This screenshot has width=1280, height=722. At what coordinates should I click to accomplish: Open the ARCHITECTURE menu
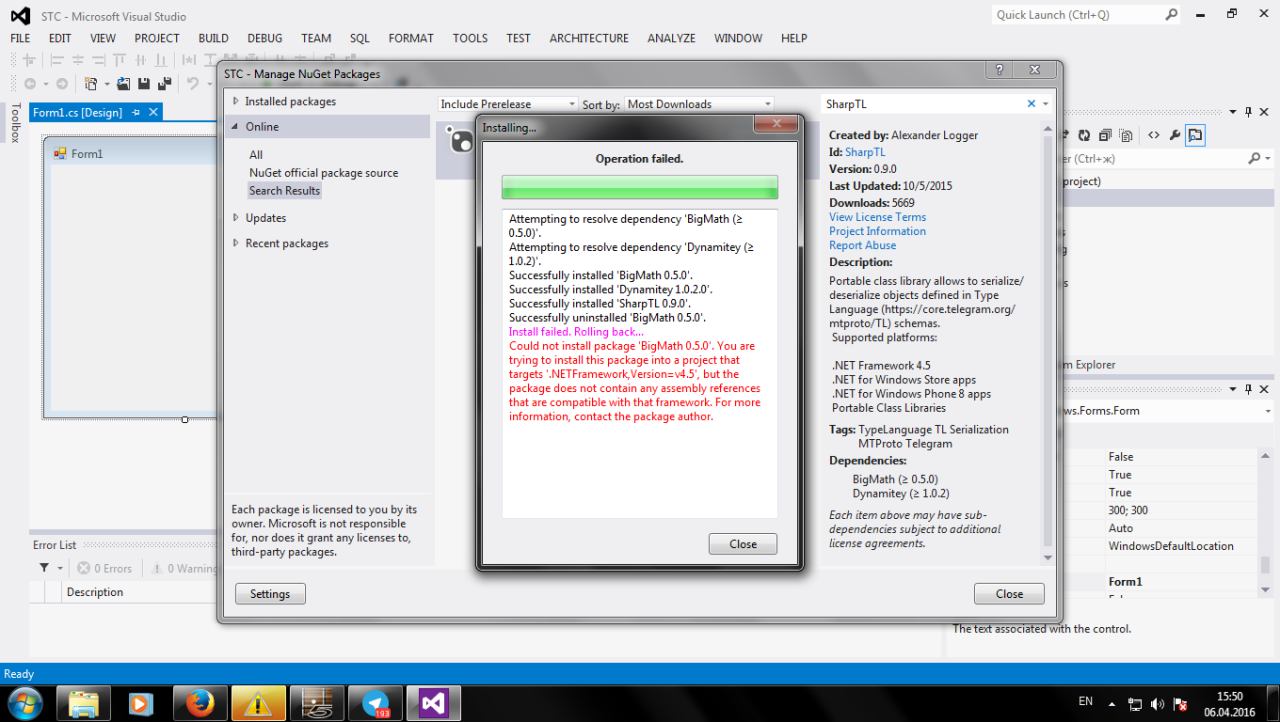pos(589,38)
